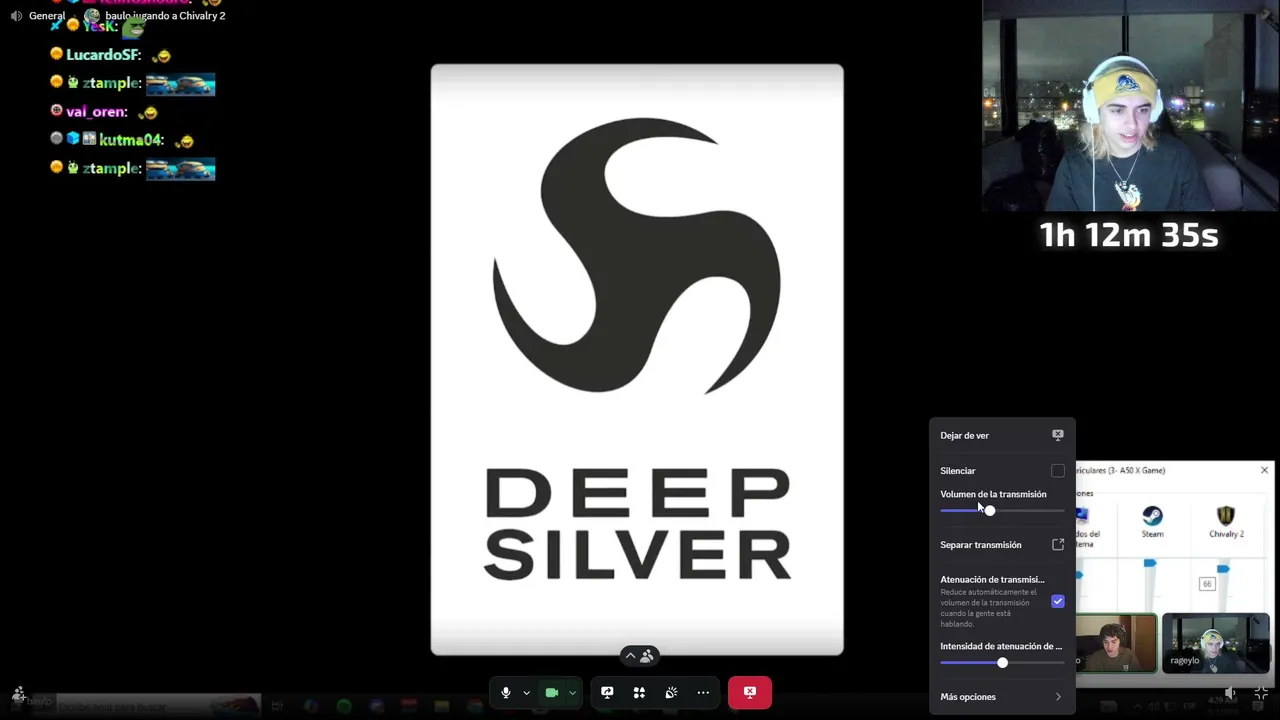Click the General channel speaker icon
The width and height of the screenshot is (1280, 720).
coord(16,16)
